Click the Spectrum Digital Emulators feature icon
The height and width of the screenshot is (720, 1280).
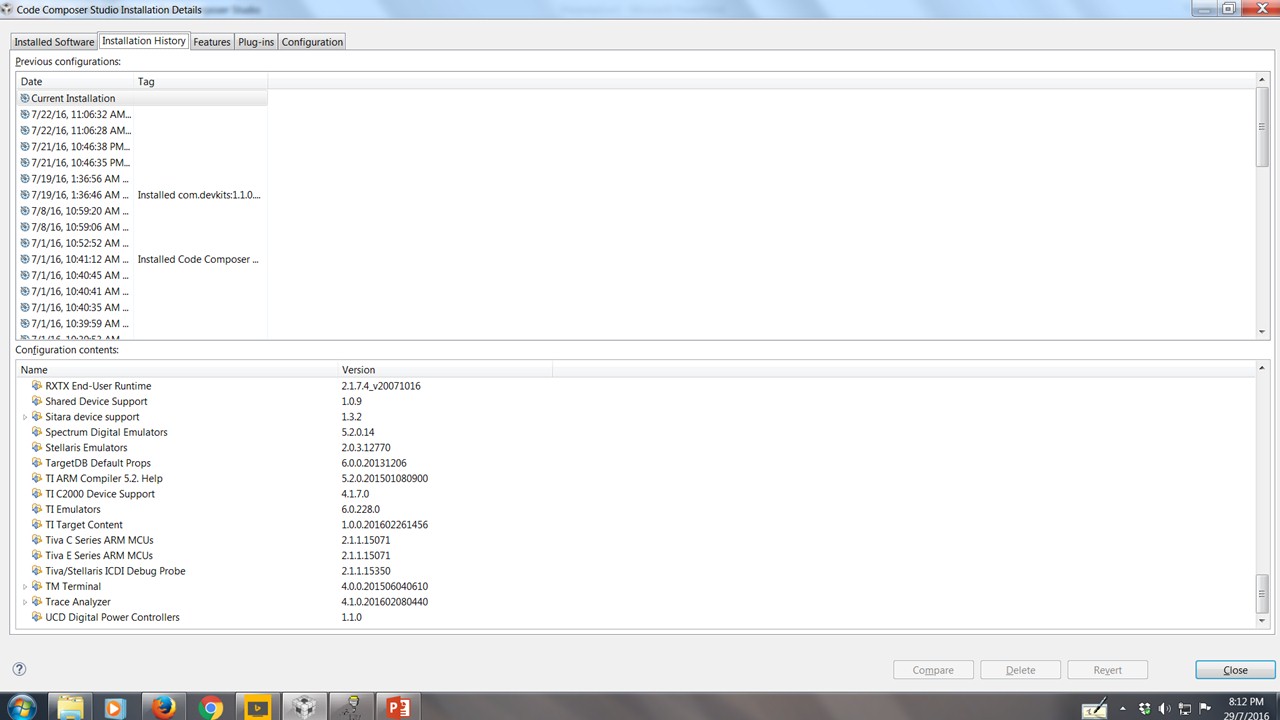pyautogui.click(x=37, y=432)
